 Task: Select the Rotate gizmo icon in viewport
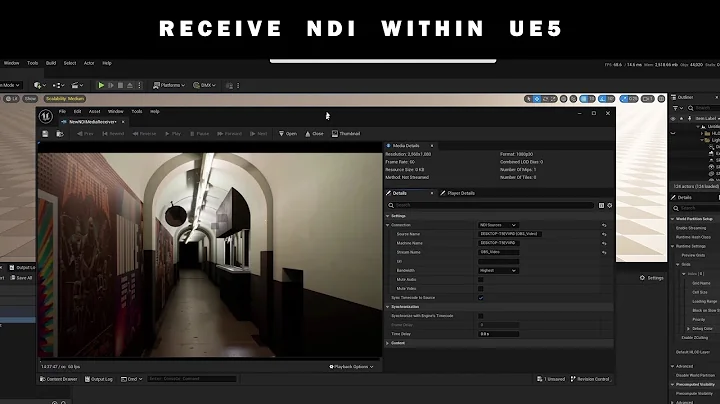tap(545, 99)
